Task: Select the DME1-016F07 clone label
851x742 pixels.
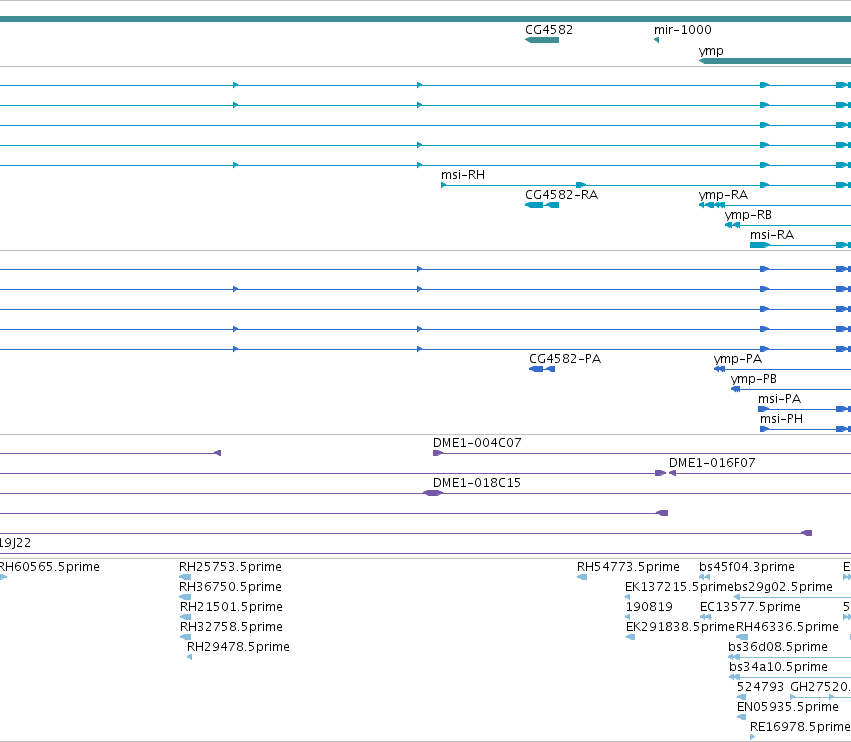Action: tap(712, 463)
